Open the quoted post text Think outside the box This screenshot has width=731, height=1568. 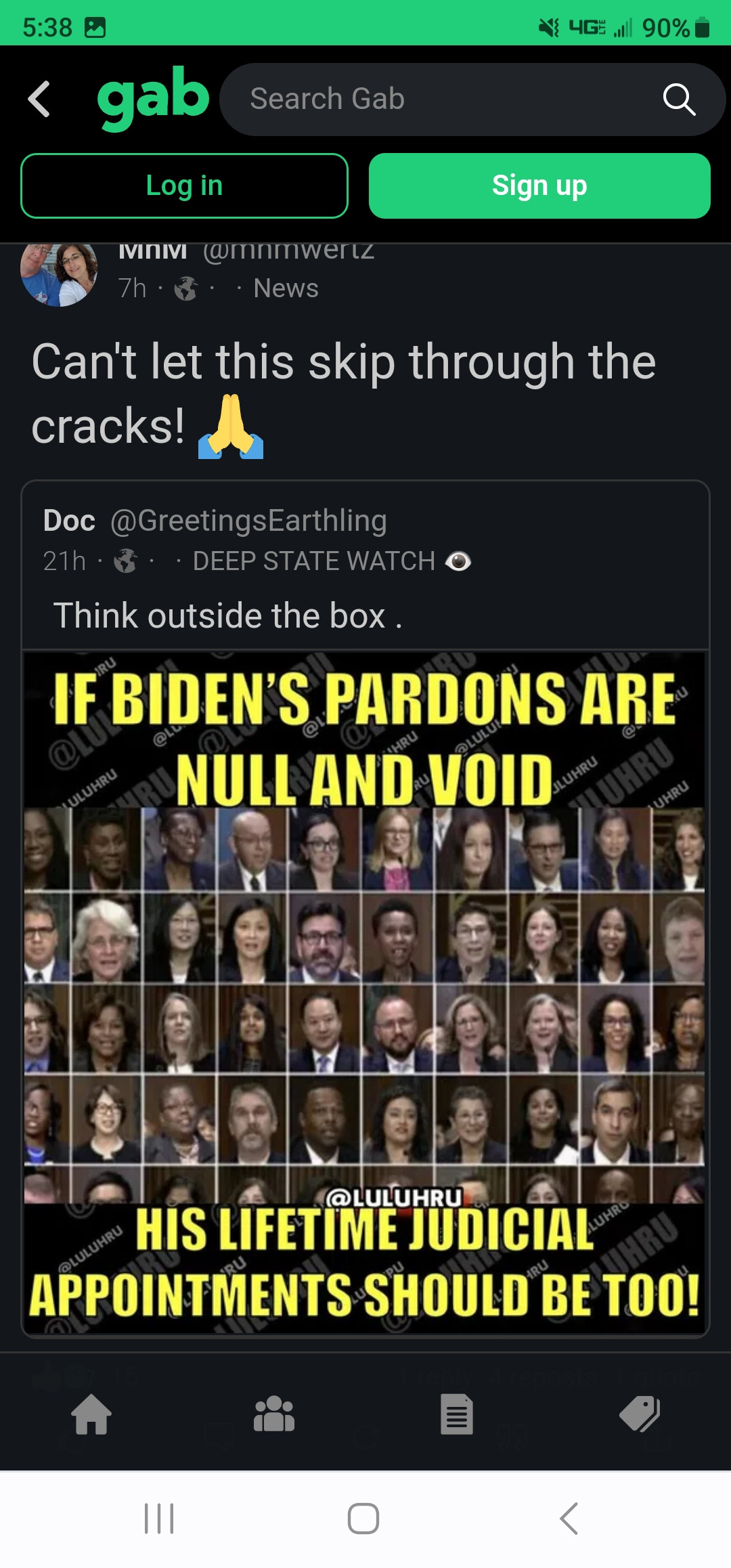click(227, 615)
